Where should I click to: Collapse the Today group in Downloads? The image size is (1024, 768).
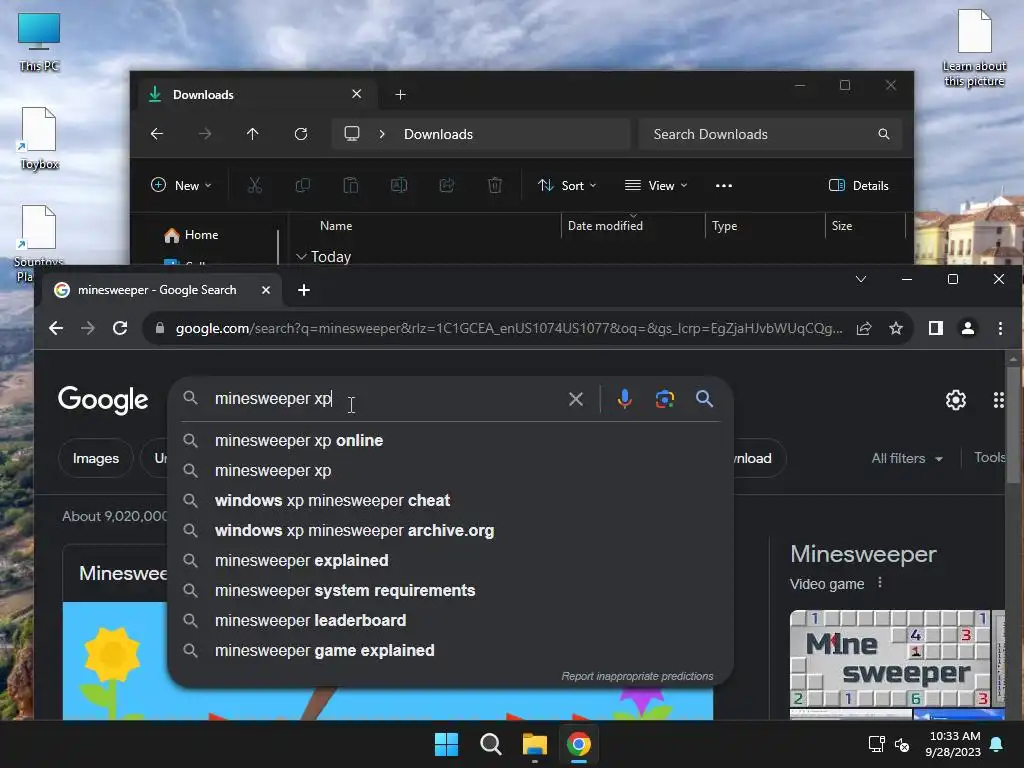tap(301, 257)
